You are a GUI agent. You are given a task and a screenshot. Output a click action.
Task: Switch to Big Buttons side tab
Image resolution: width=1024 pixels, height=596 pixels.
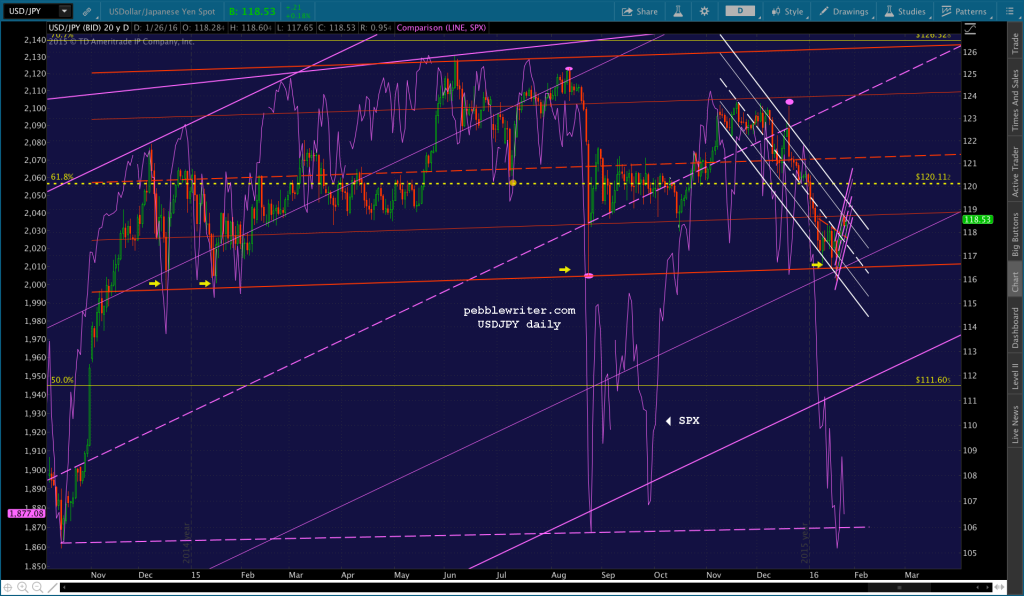click(x=1015, y=234)
